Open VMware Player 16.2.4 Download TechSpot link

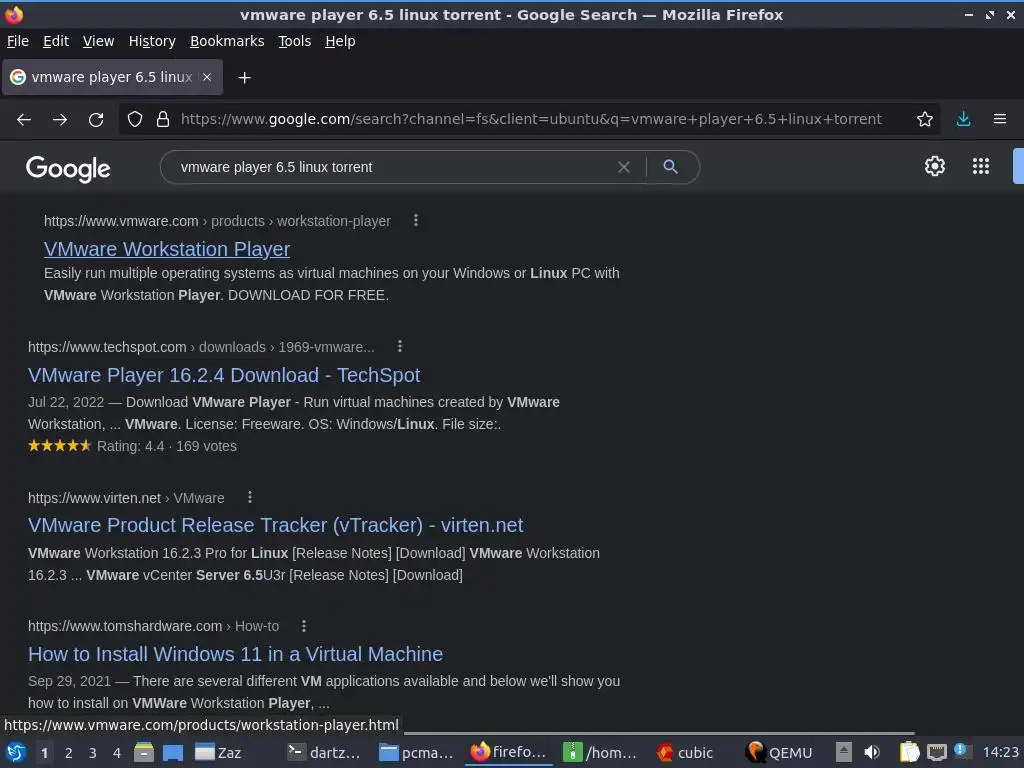tap(224, 375)
